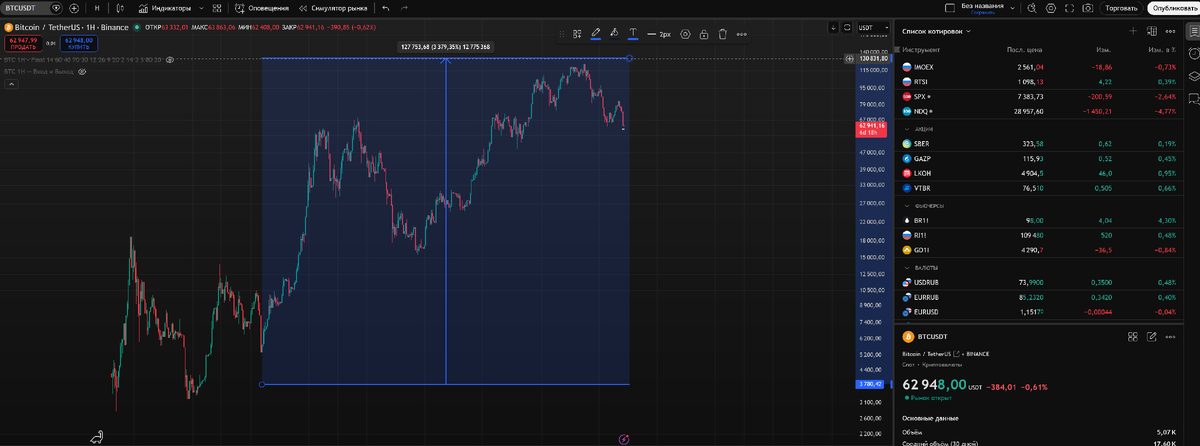Take a chart snapshot with the camera icon
This screenshot has width=1200, height=446.
(1086, 8)
